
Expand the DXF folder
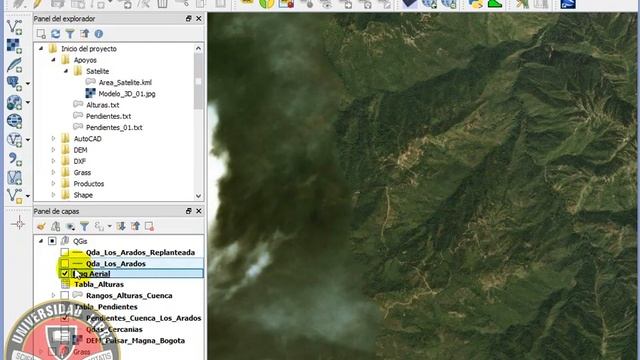[53, 161]
